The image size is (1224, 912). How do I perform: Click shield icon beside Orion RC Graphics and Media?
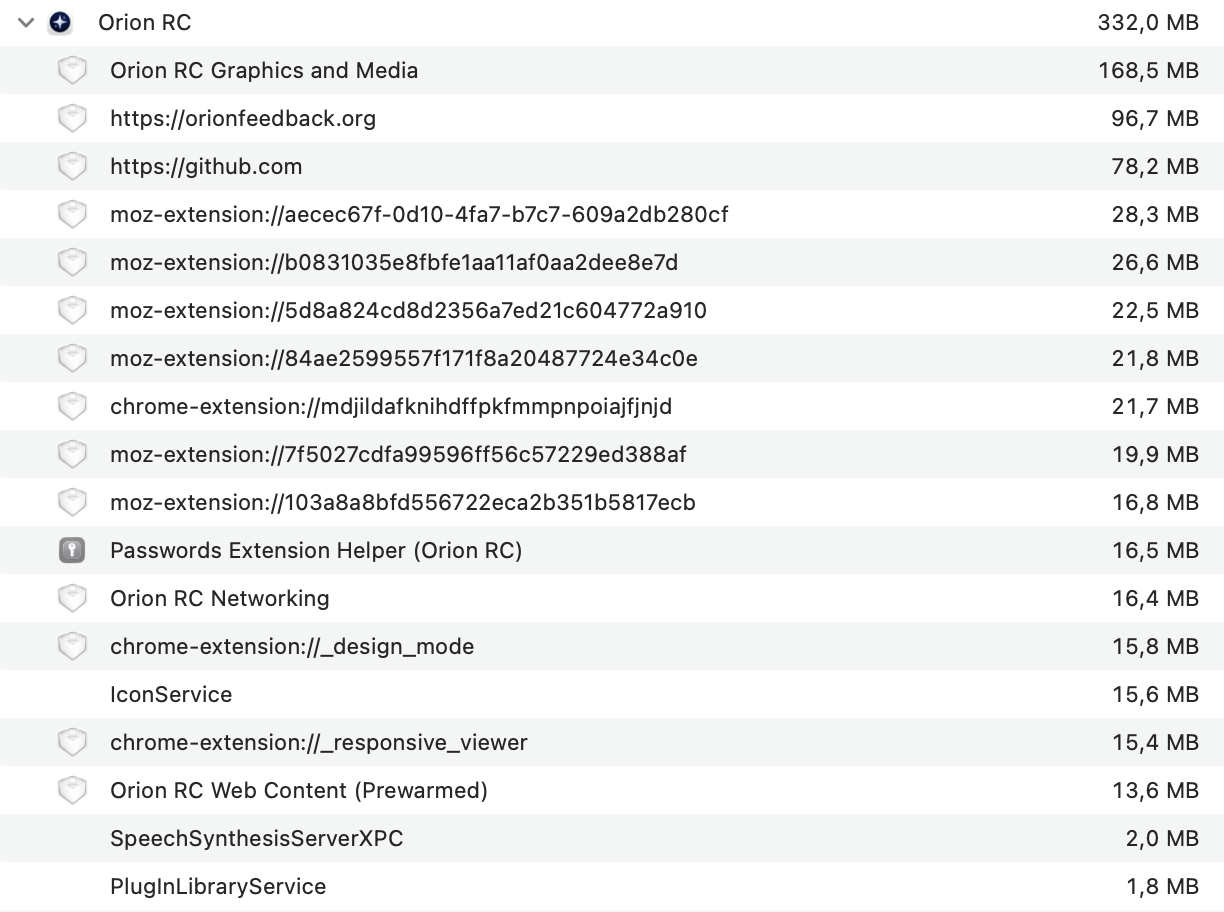[x=72, y=70]
